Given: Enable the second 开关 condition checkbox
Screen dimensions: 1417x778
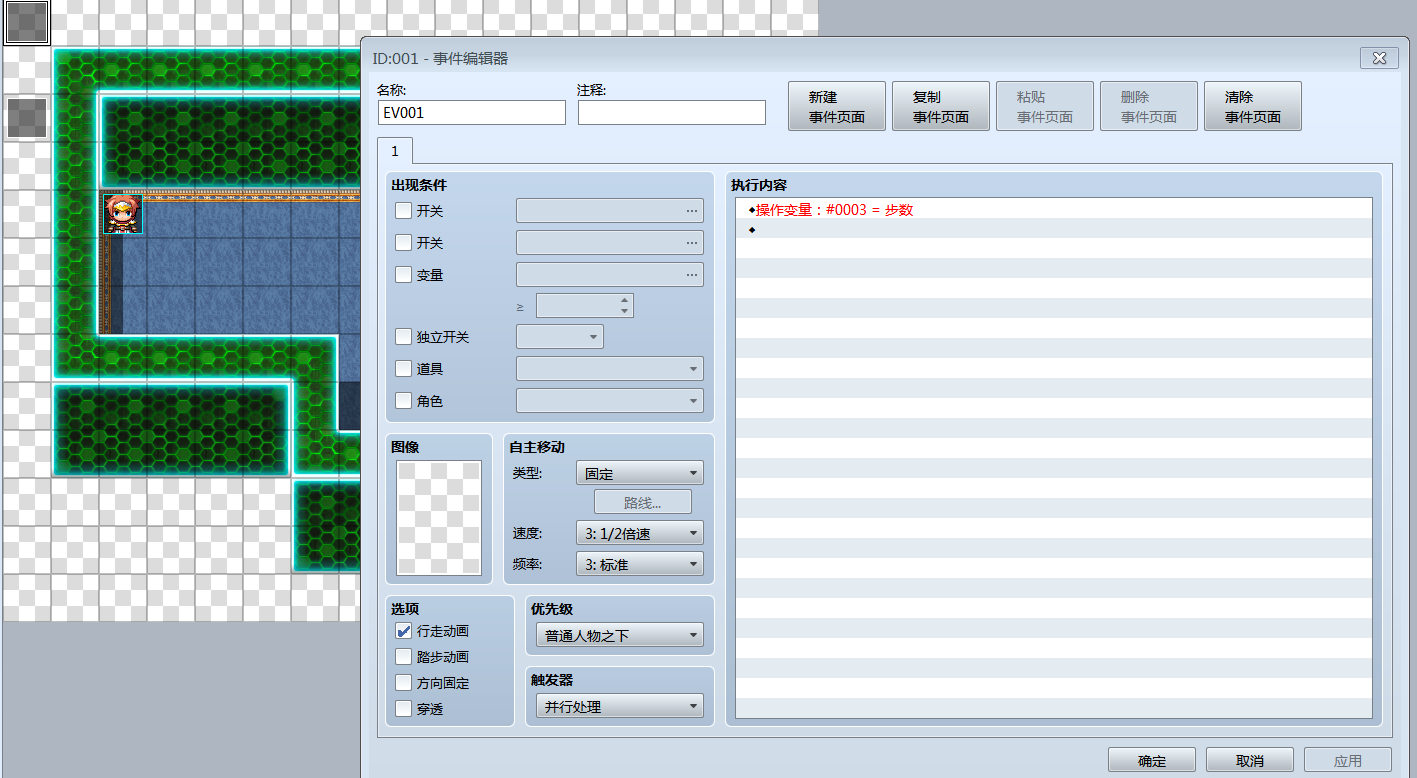Looking at the screenshot, I should [404, 243].
